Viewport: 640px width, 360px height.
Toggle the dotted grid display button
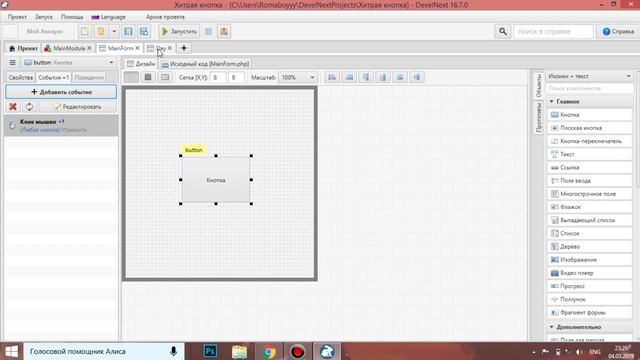(x=131, y=77)
